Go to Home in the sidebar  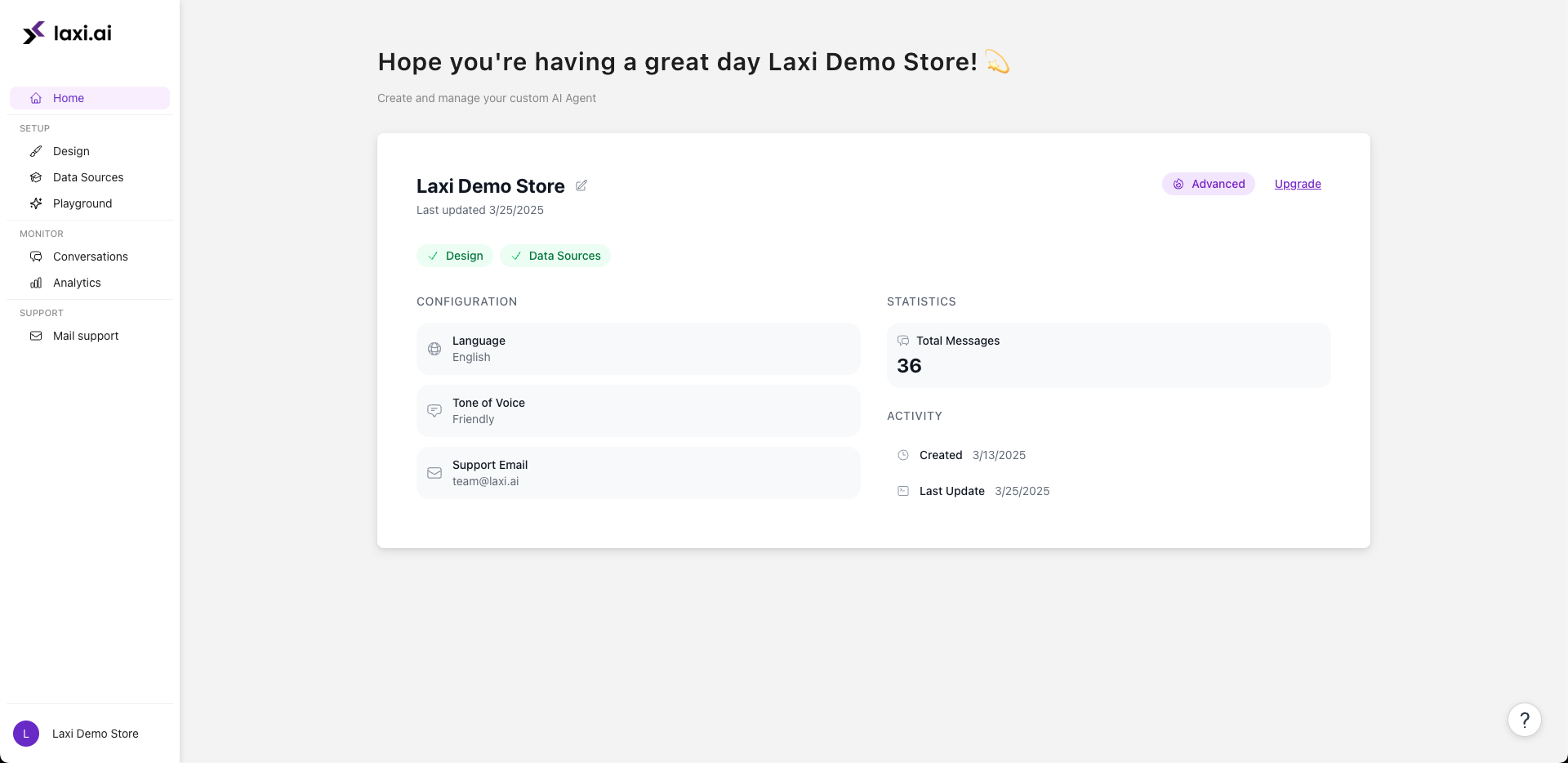point(69,98)
